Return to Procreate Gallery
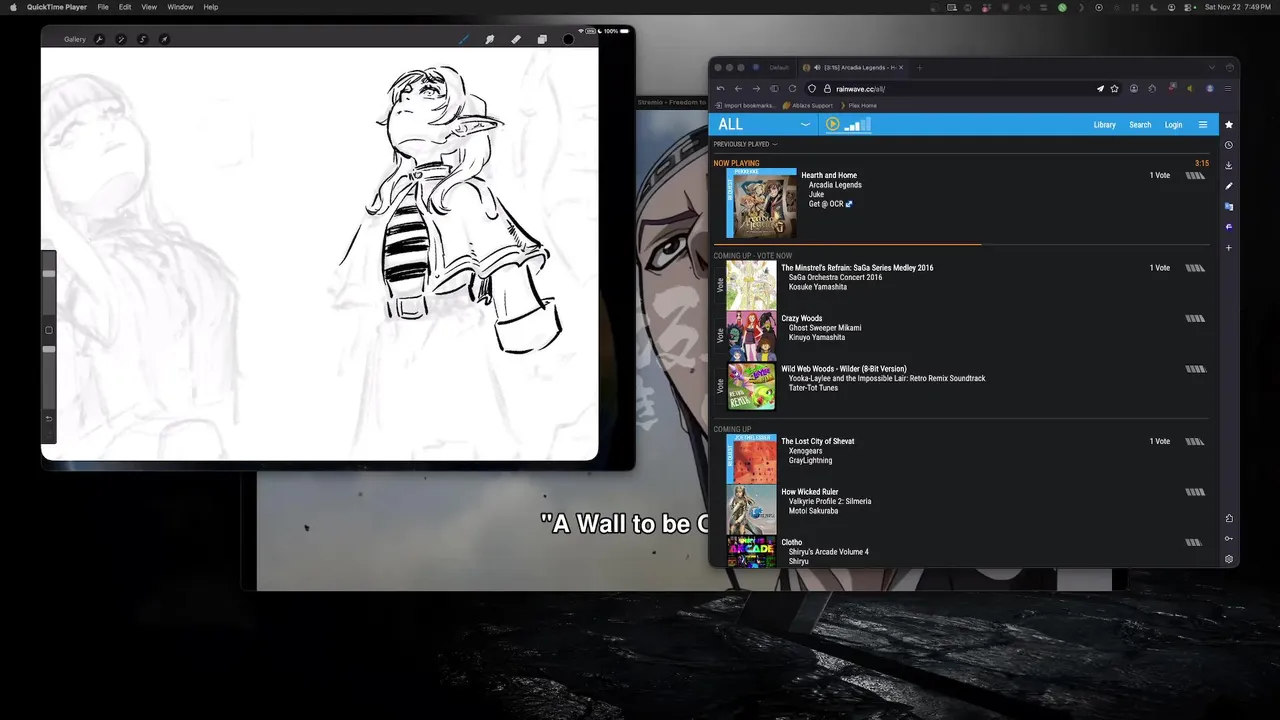 pyautogui.click(x=75, y=39)
